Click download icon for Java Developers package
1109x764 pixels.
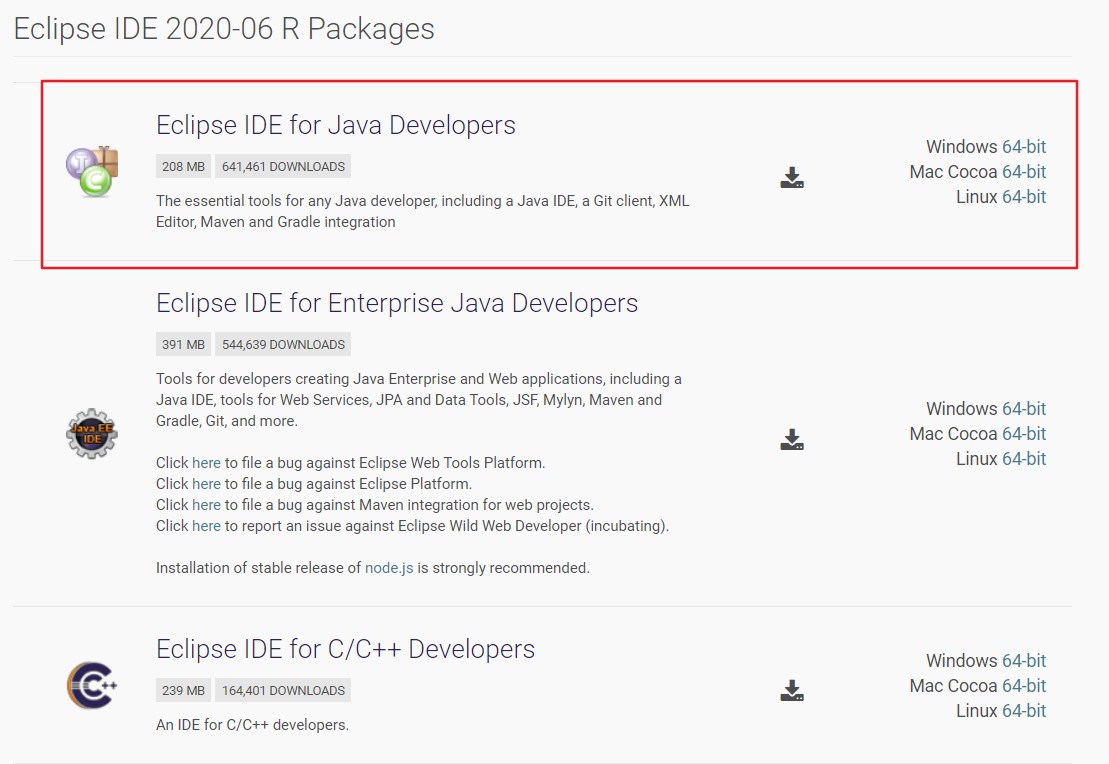[792, 178]
